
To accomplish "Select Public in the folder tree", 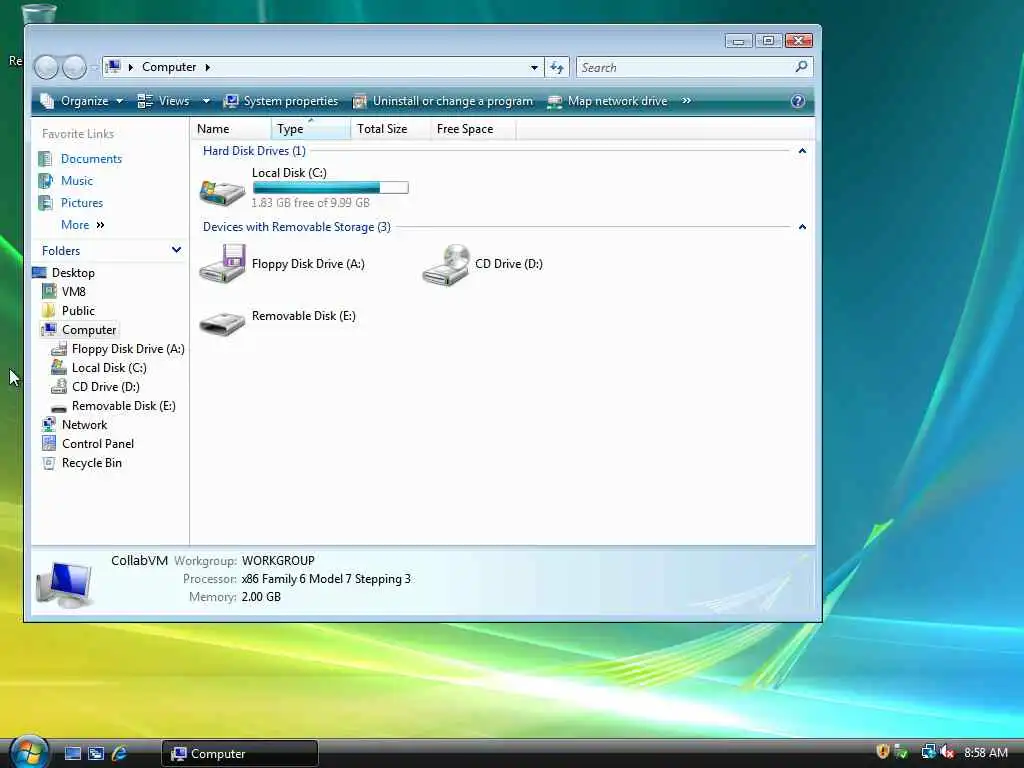I will (x=78, y=311).
